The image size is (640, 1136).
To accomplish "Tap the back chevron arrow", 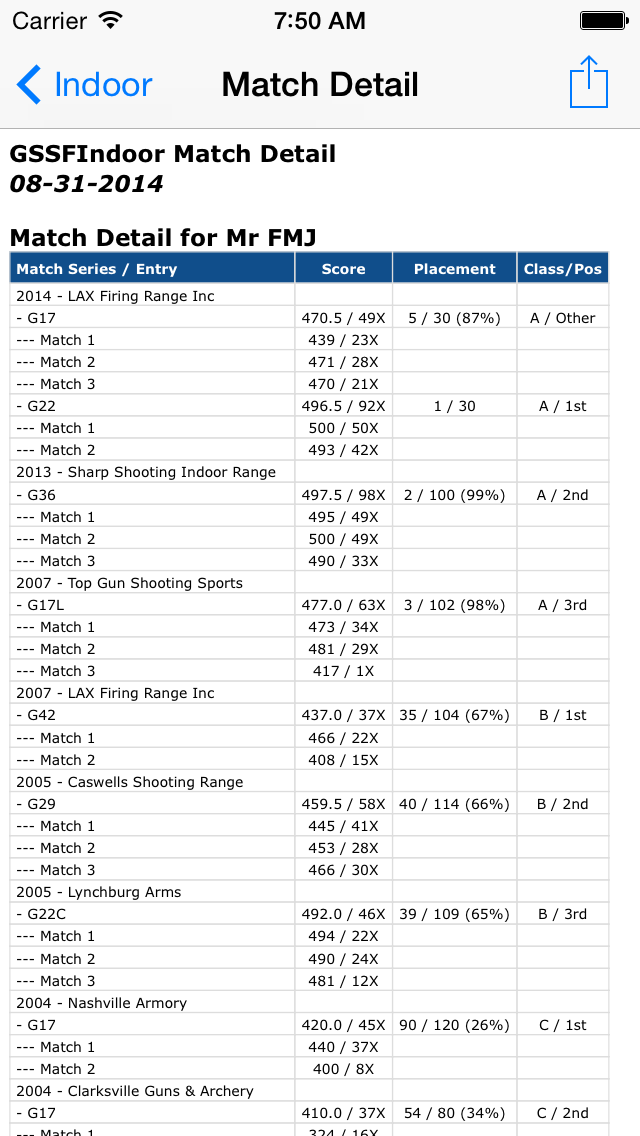I will [x=29, y=85].
